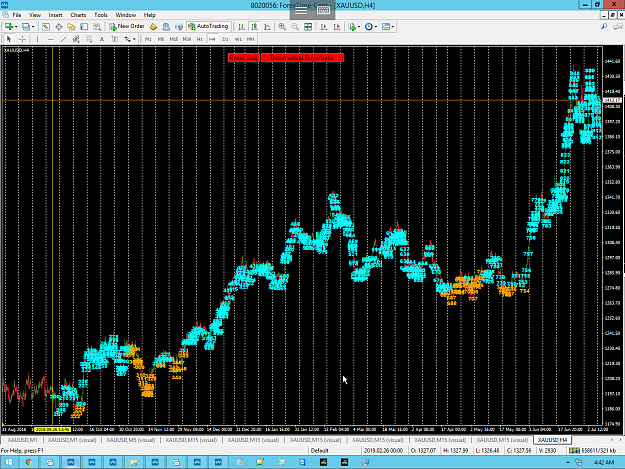Click the red Reset Seq button
The height and width of the screenshot is (469, 625).
(244, 58)
